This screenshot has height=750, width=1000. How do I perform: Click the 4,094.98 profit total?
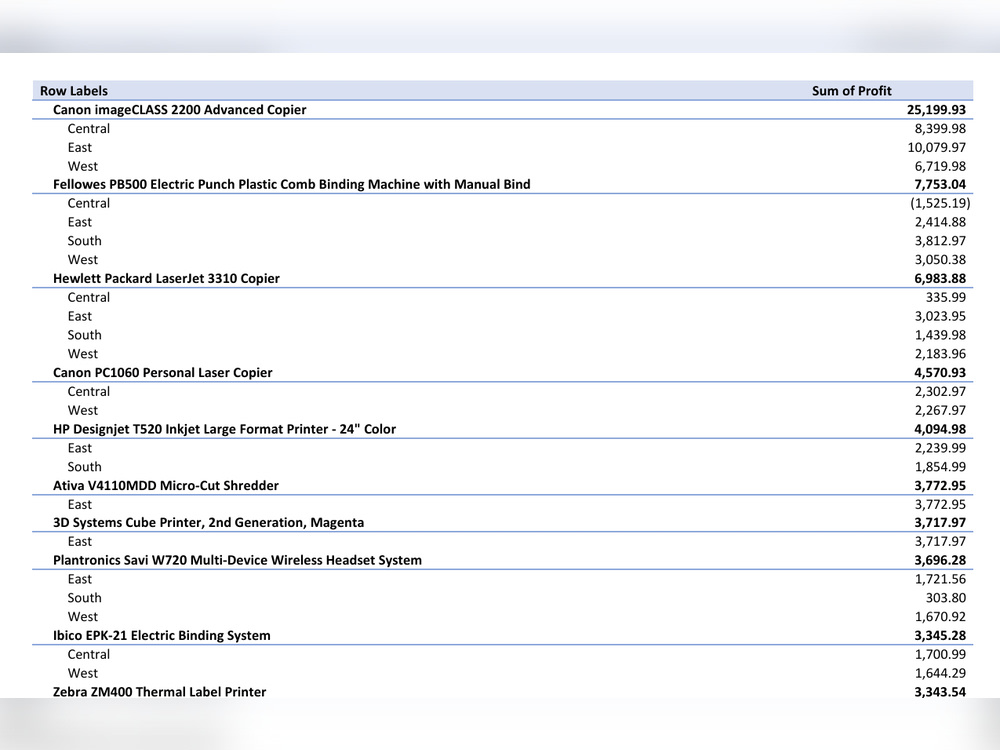(940, 429)
